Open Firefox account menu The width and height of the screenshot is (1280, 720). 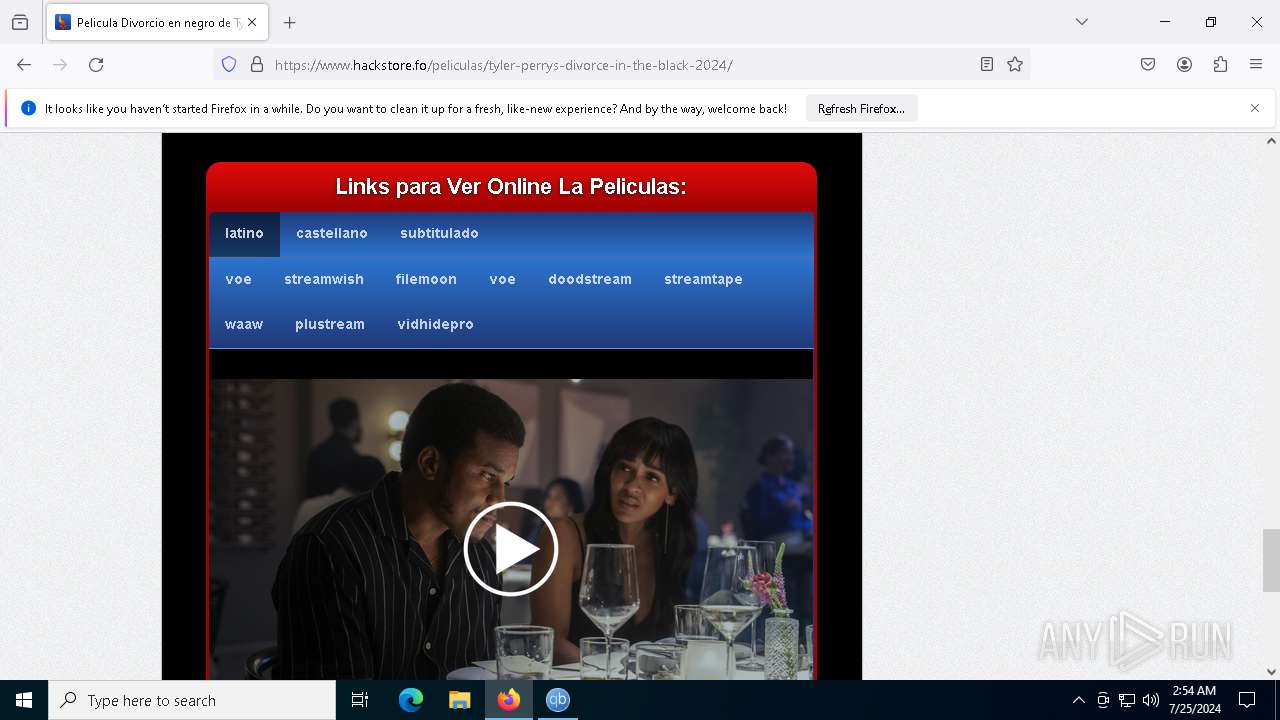tap(1184, 65)
